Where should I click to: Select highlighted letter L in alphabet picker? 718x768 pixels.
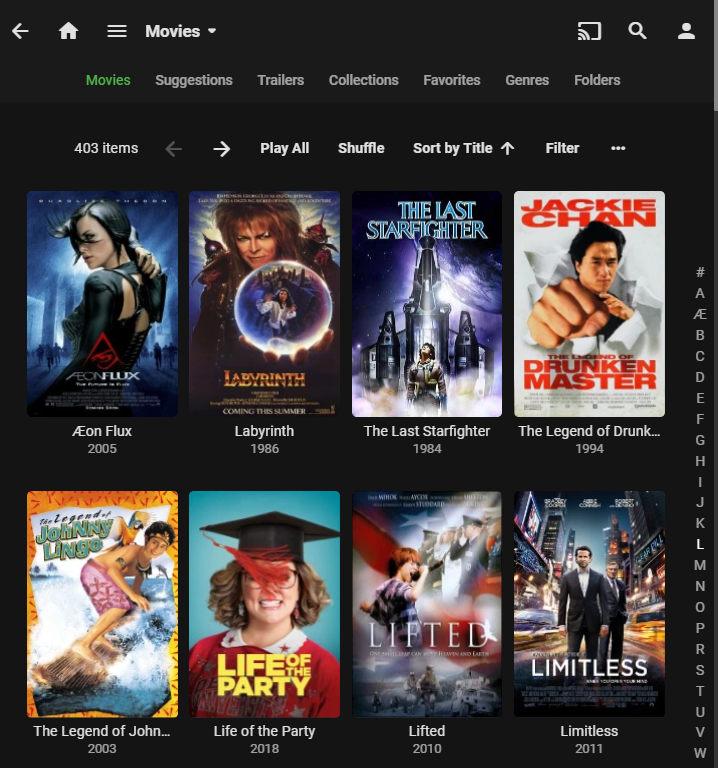(700, 544)
